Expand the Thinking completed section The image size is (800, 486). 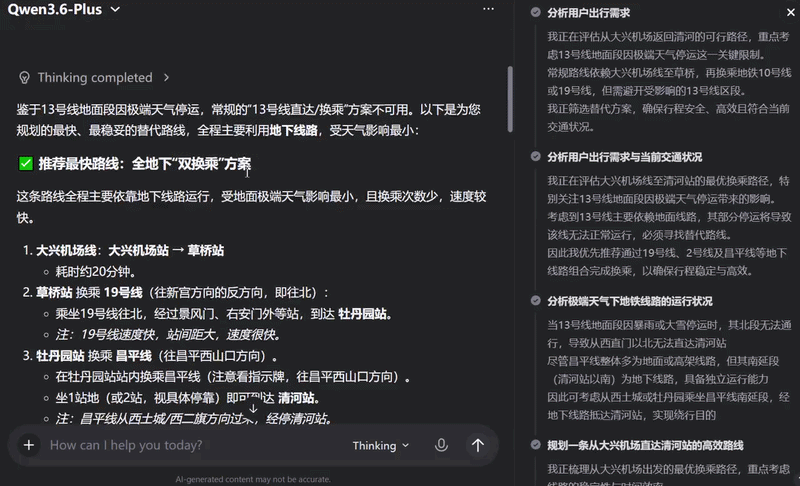(166, 77)
